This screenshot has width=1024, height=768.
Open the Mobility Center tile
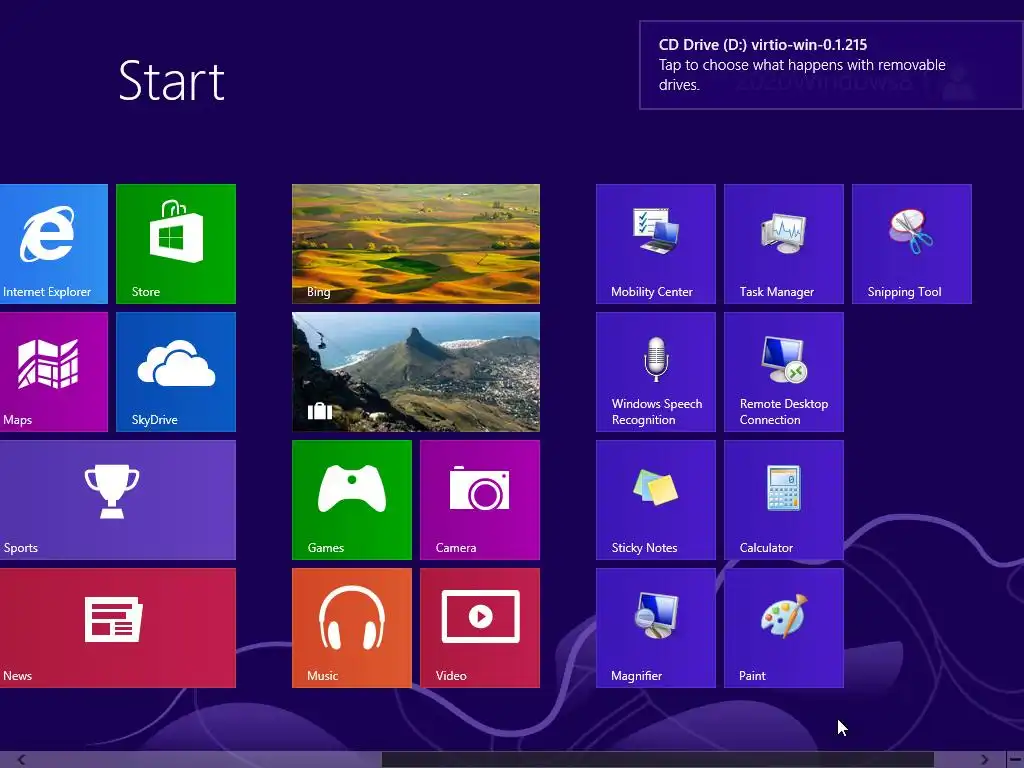[656, 244]
